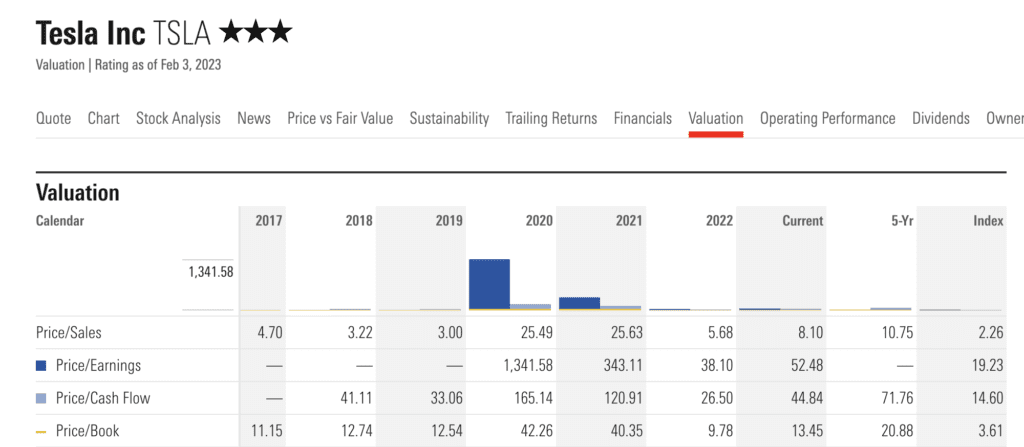Click the tall 2020 Price/Earnings bar

point(489,284)
